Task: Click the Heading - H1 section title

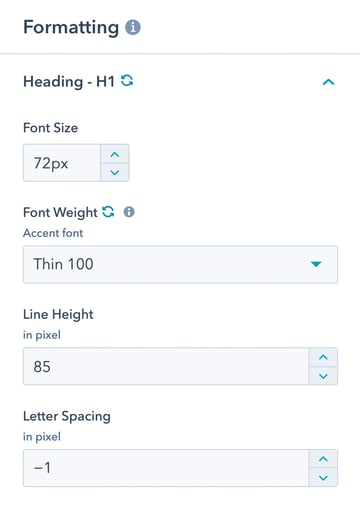Action: [x=69, y=82]
